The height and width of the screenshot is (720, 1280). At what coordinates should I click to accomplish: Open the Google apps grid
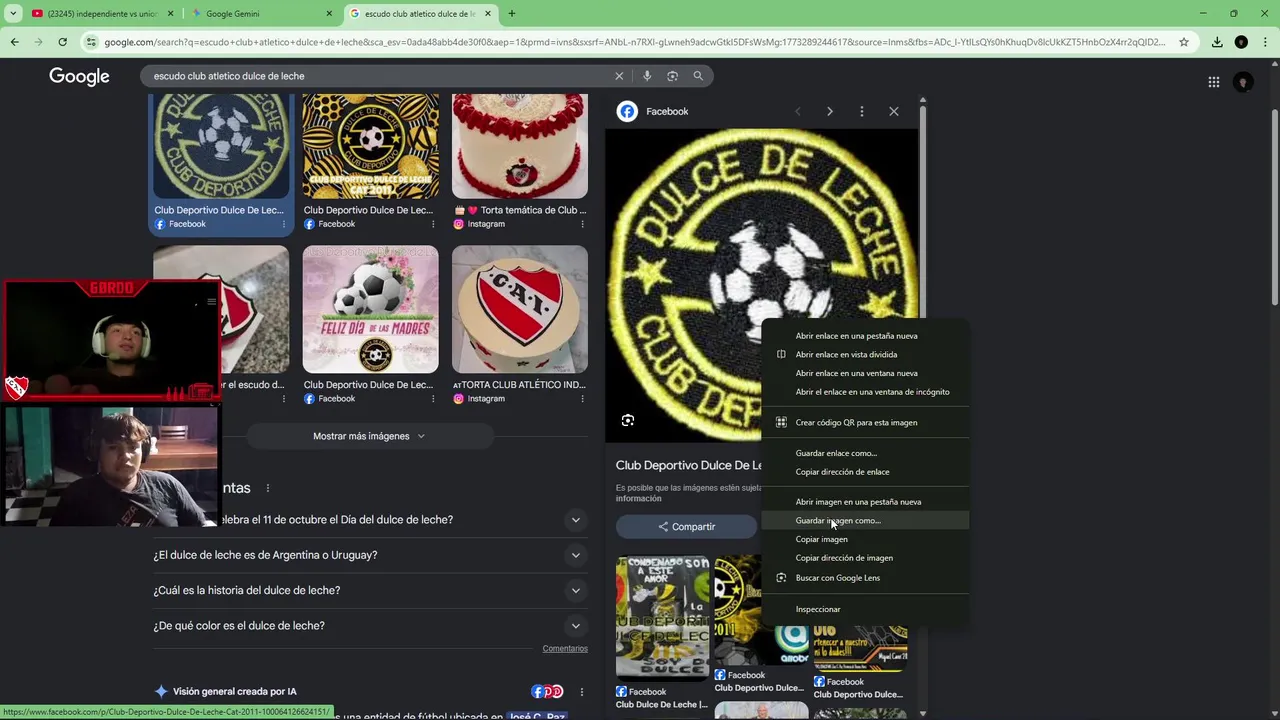click(x=1213, y=82)
